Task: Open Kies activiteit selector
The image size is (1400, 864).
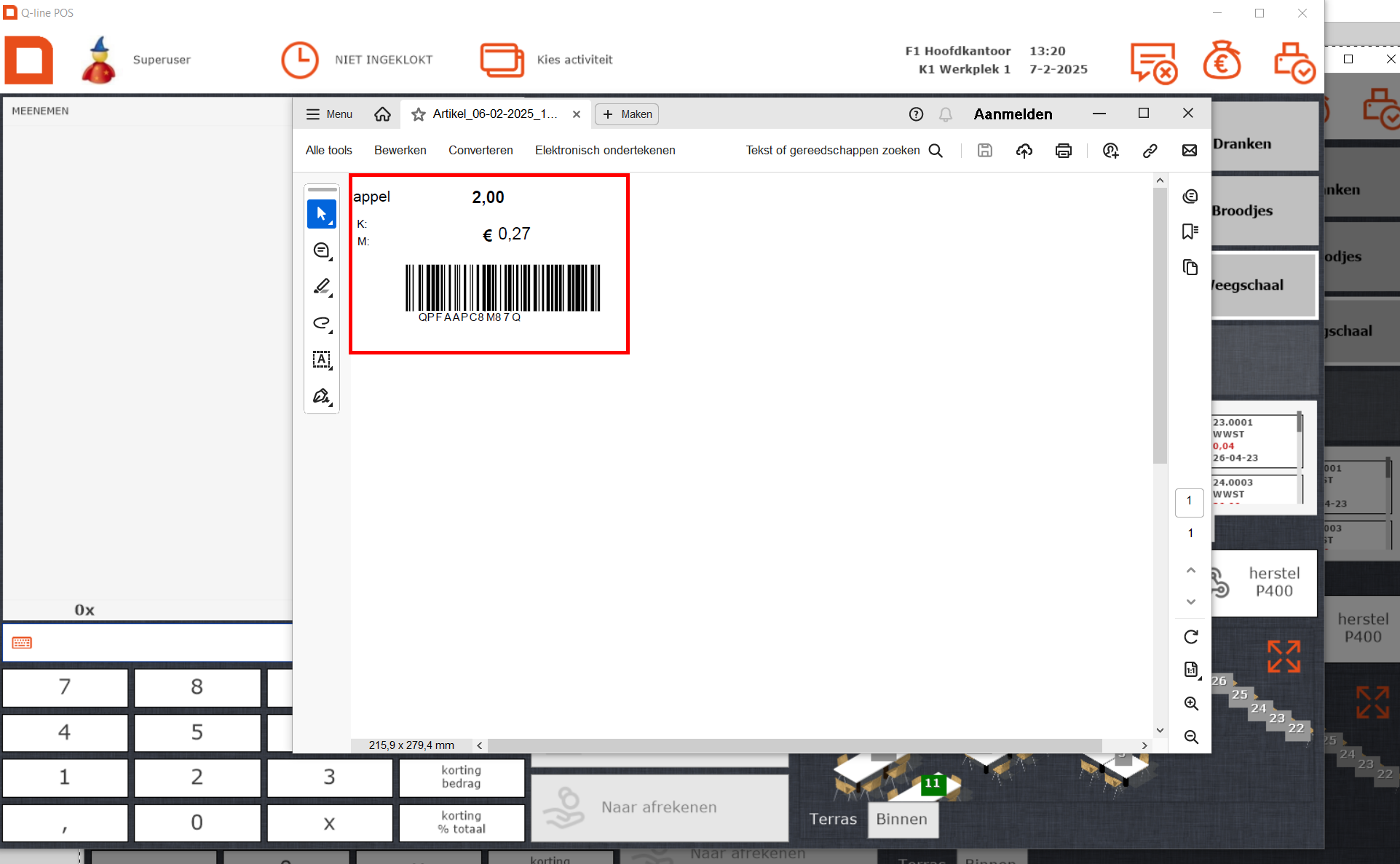Action: pos(547,60)
